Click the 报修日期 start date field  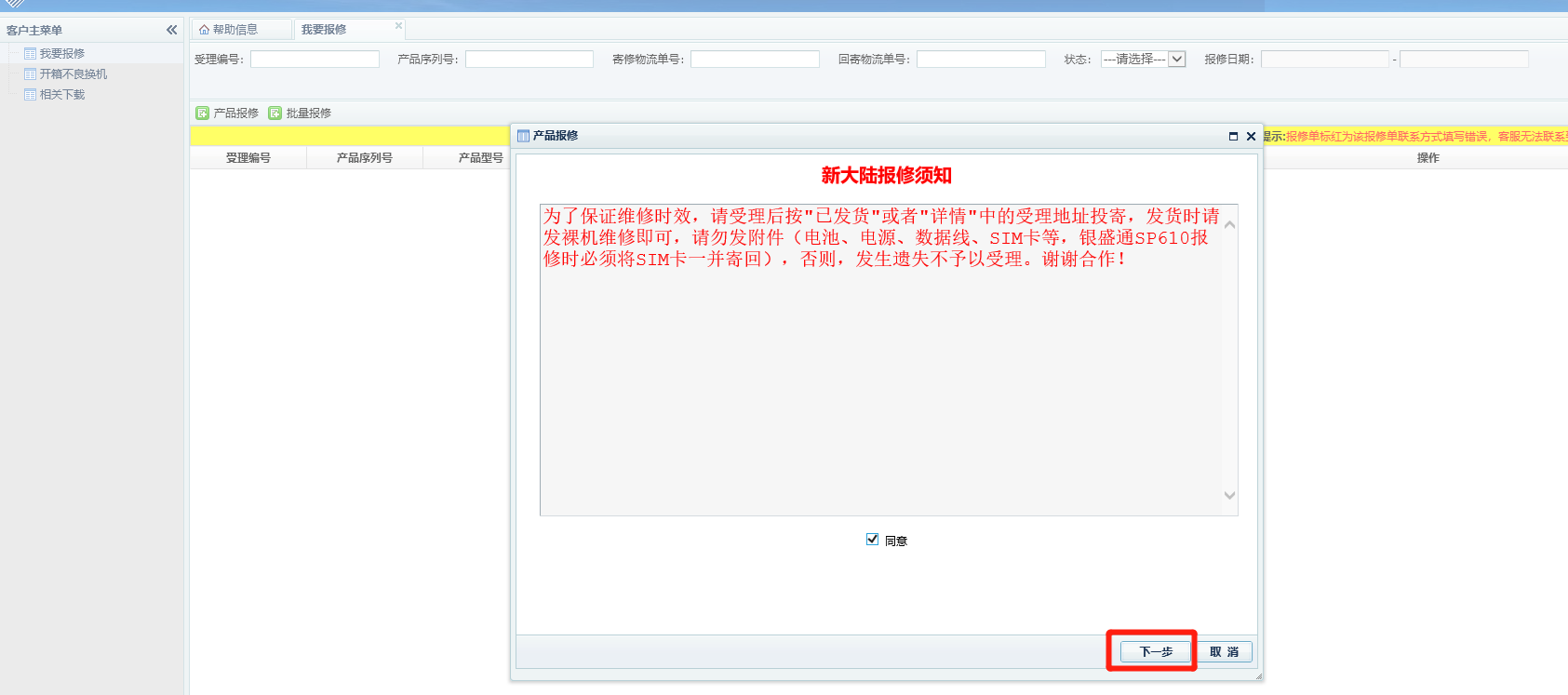tap(1324, 60)
